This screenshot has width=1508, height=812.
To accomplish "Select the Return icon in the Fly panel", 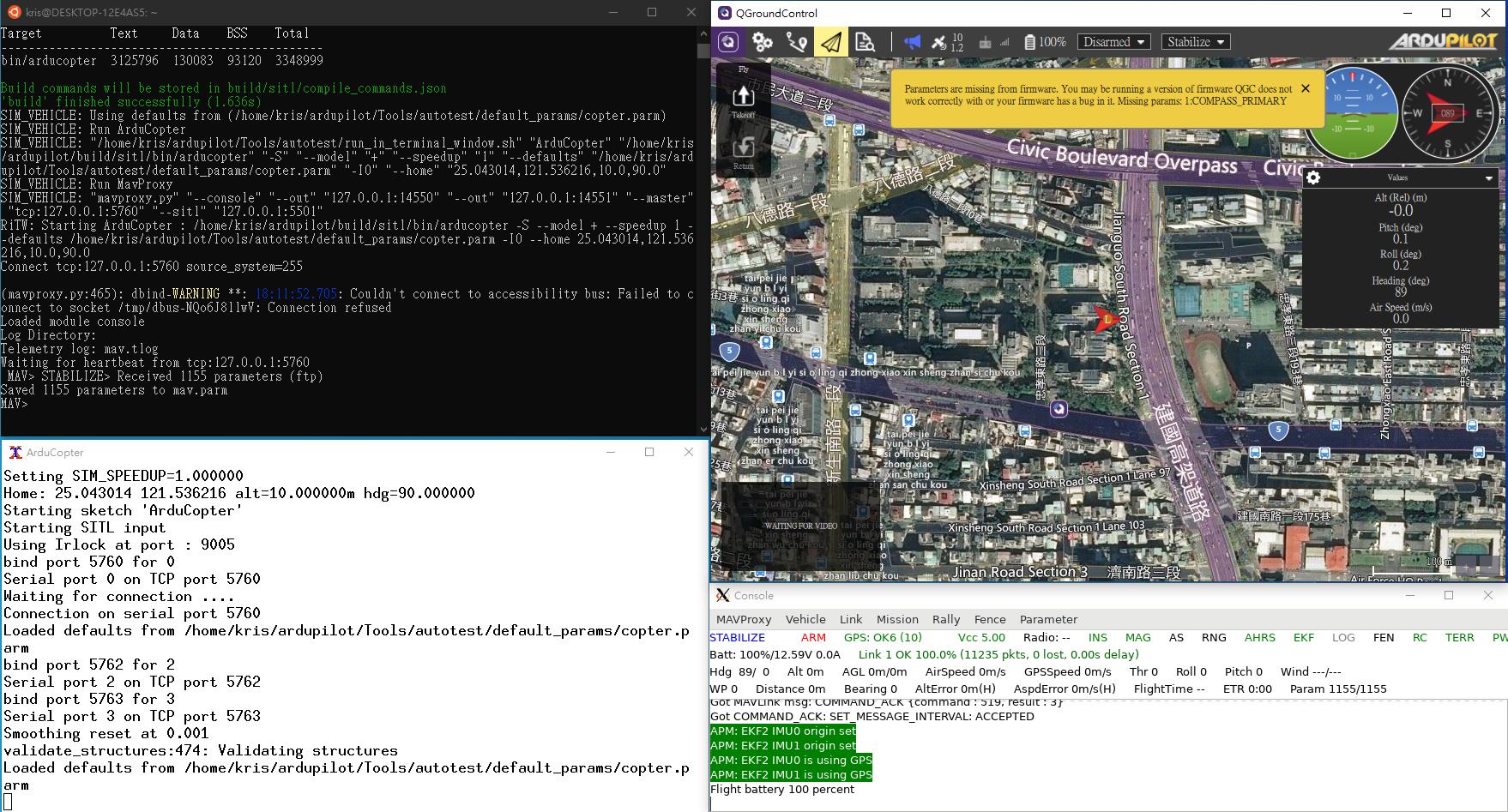I will click(743, 147).
